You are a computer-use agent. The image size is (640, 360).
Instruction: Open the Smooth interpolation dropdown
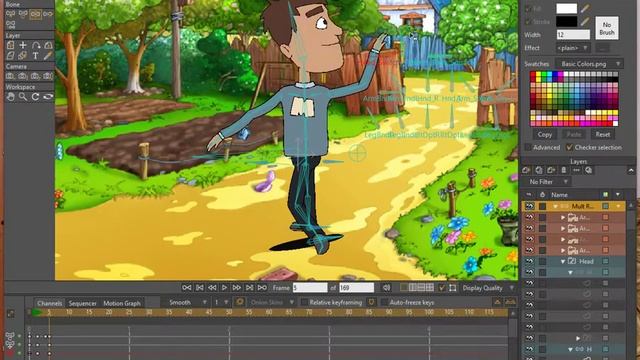(187, 302)
